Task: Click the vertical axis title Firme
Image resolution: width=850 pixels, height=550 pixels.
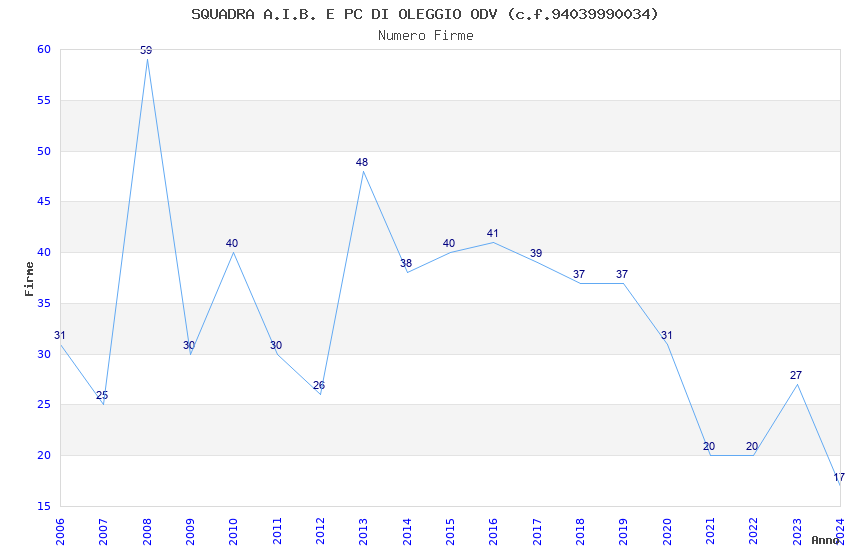Action: point(29,279)
